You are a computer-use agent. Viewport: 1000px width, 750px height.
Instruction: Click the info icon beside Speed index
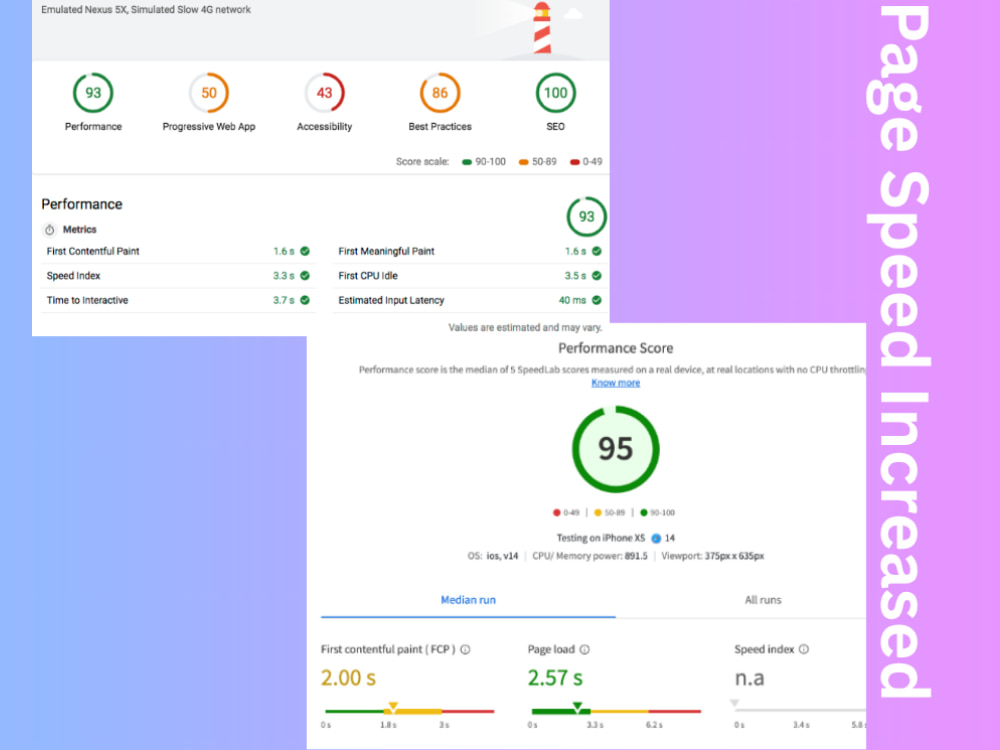pos(804,649)
